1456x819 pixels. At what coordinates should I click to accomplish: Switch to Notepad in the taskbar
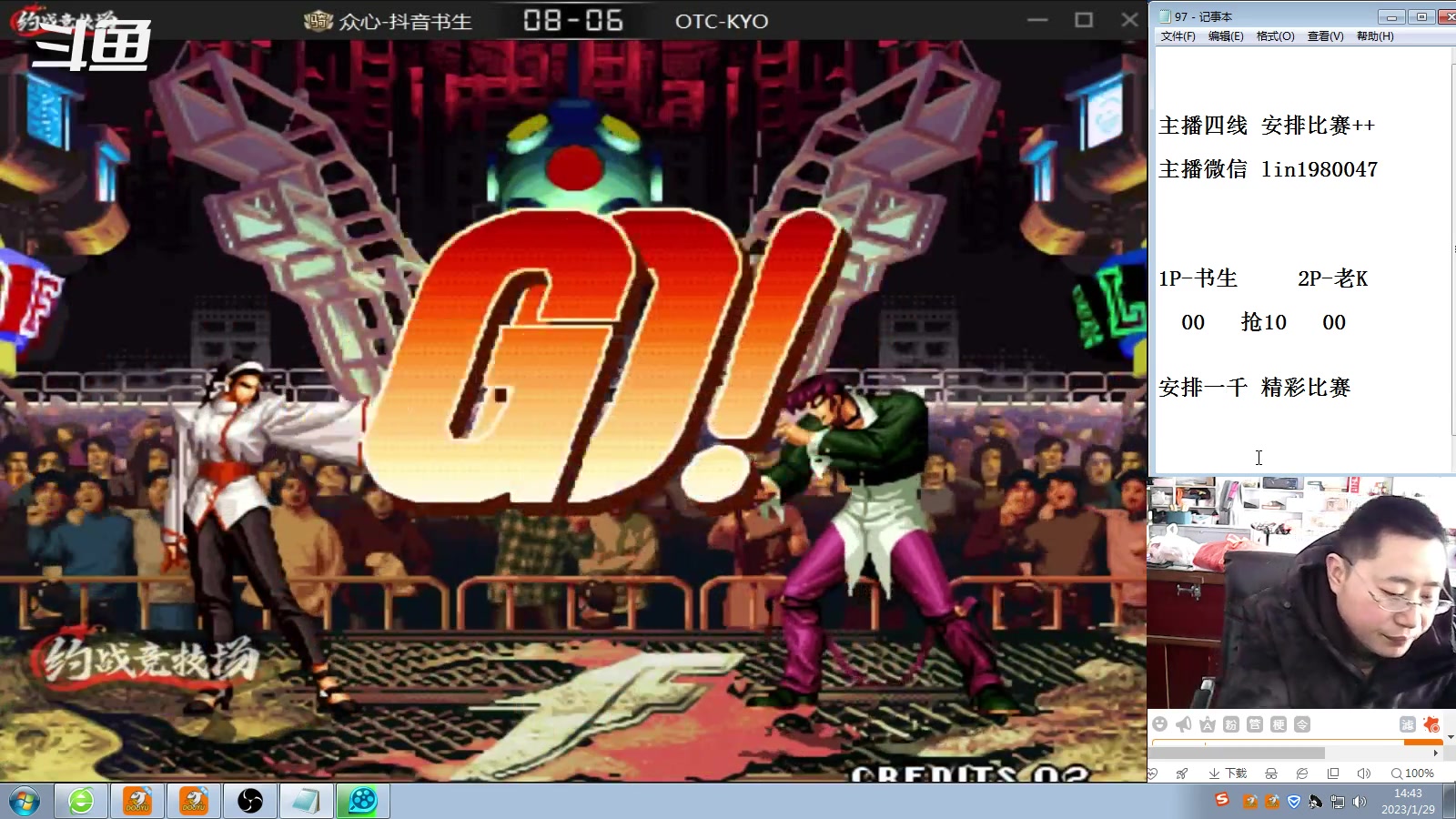tap(307, 802)
